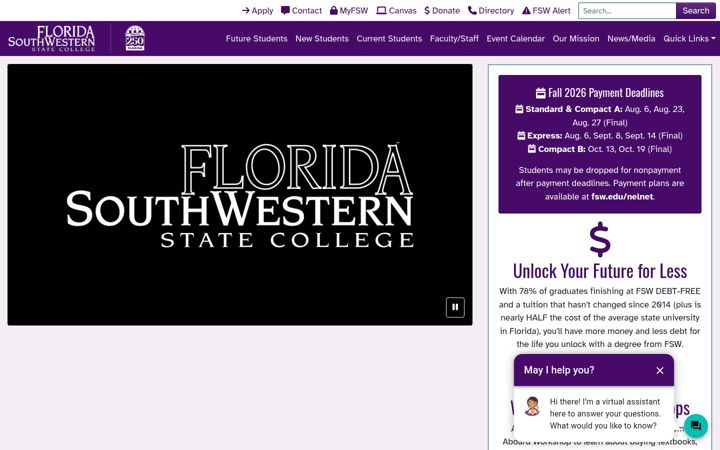Open Event Calendar menu item
The image size is (720, 450).
coord(516,39)
